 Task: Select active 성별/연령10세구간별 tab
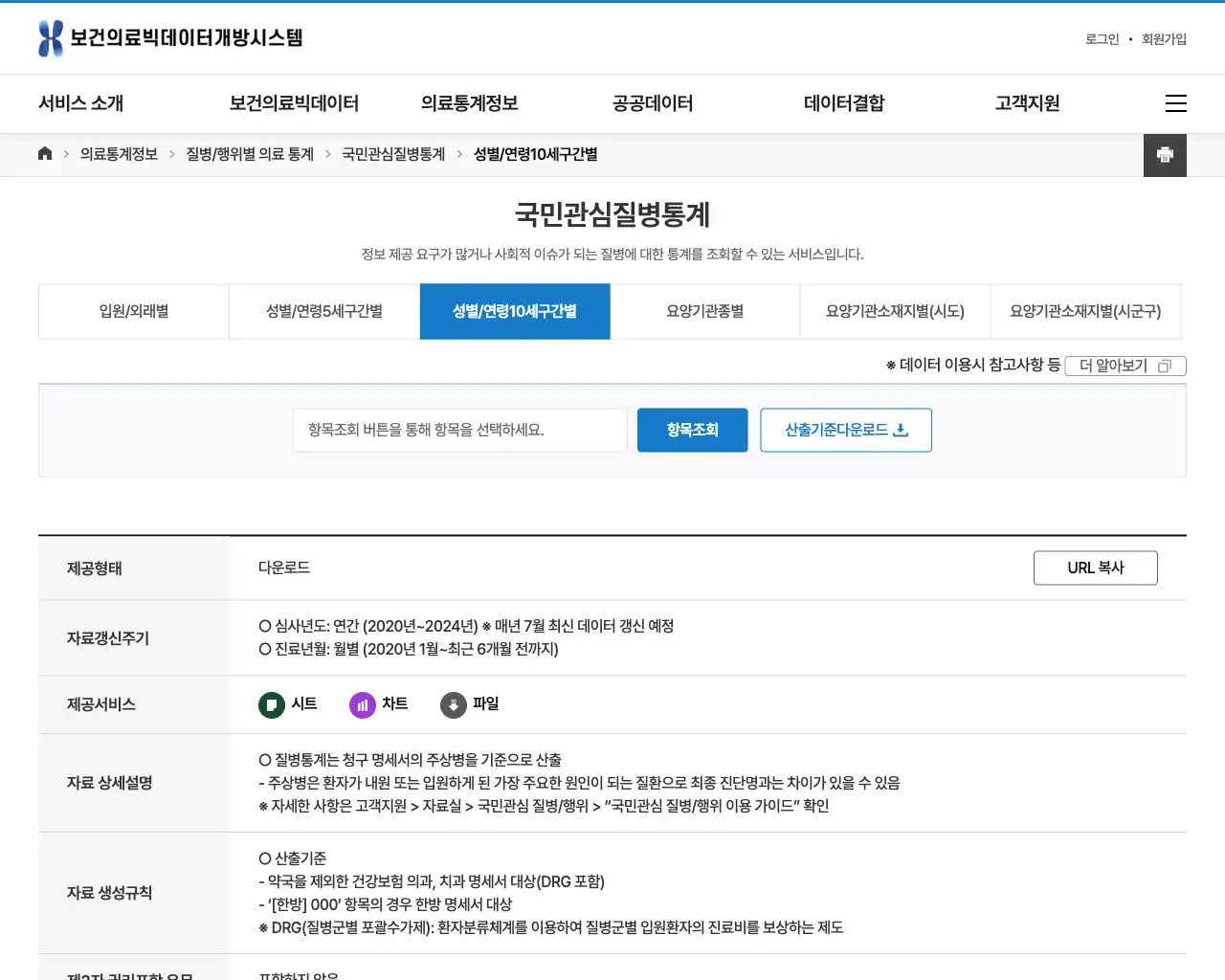[x=515, y=311]
